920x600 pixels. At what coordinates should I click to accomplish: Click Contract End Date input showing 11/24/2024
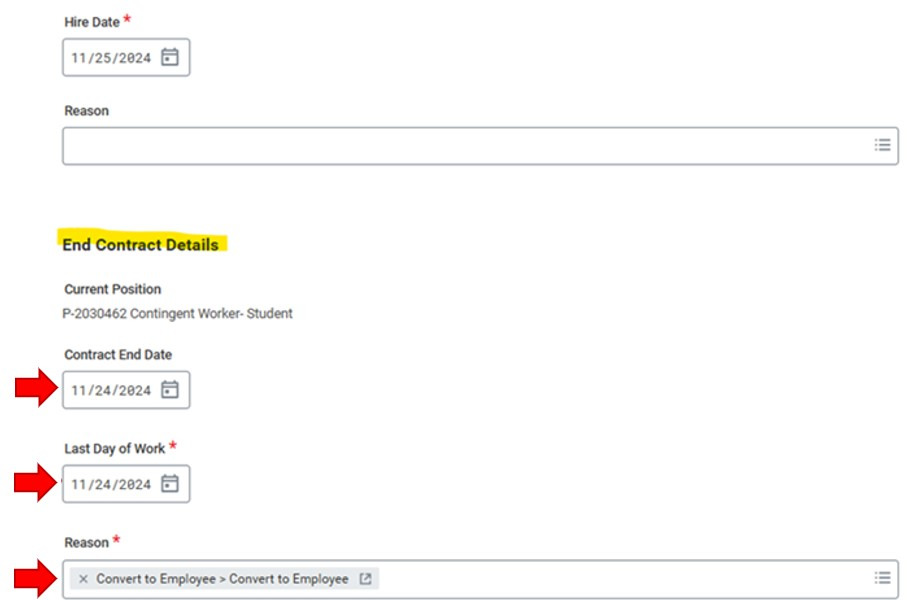pos(126,389)
